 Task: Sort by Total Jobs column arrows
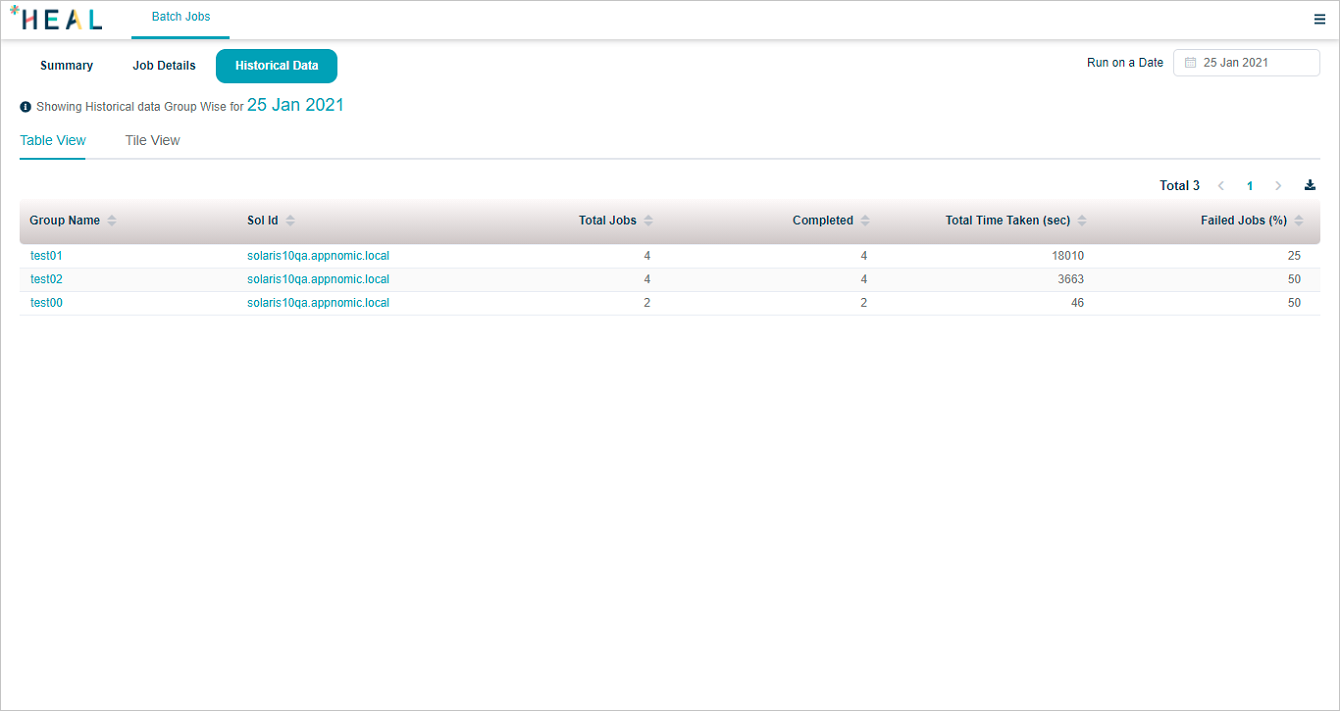[648, 221]
